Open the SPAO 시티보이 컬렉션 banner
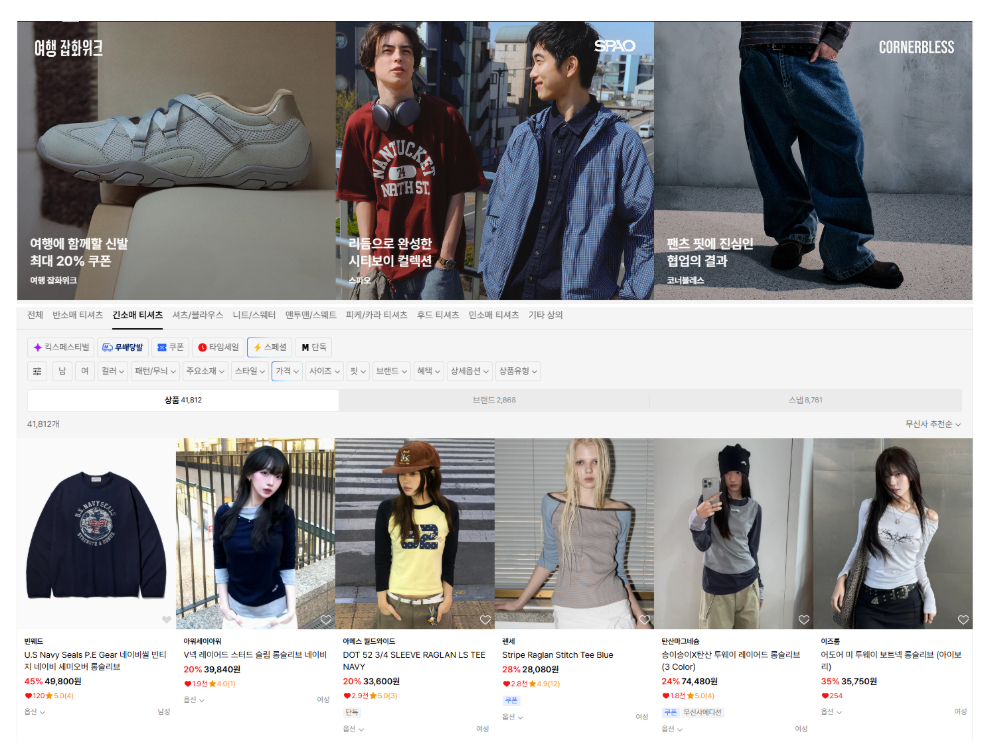Screen dimensions: 1000x750 tap(494, 160)
